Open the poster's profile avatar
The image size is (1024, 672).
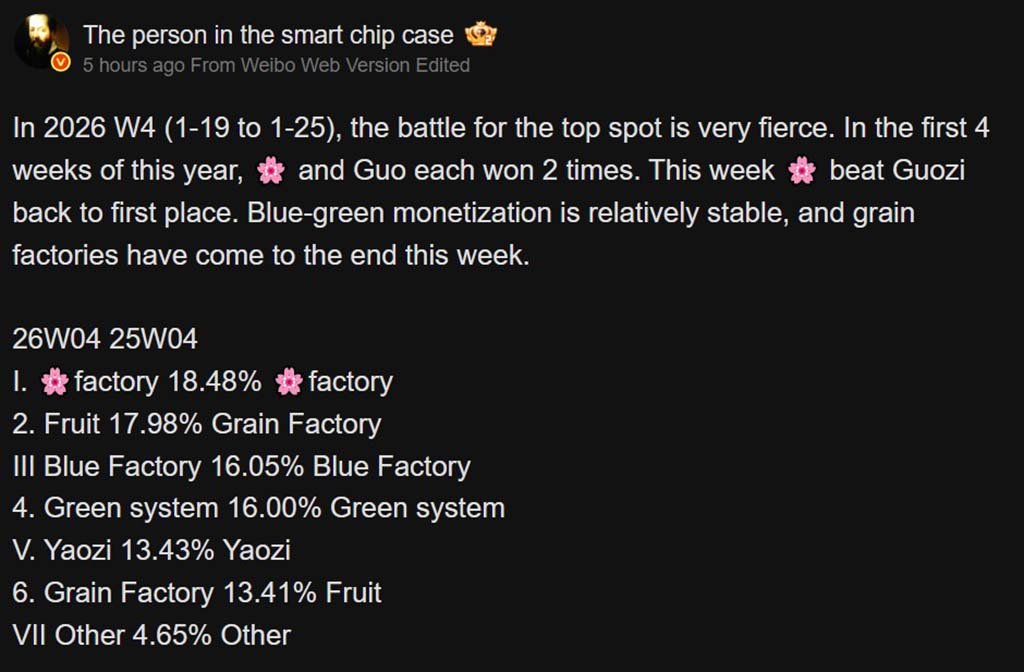tap(40, 40)
